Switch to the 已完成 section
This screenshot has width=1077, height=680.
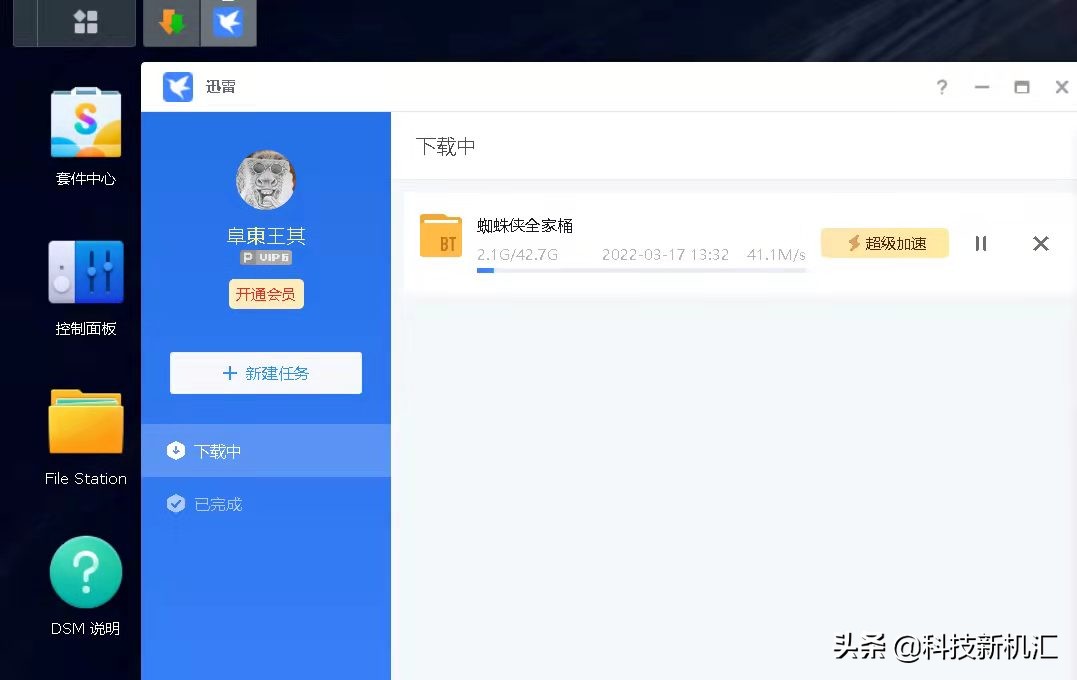tap(214, 504)
